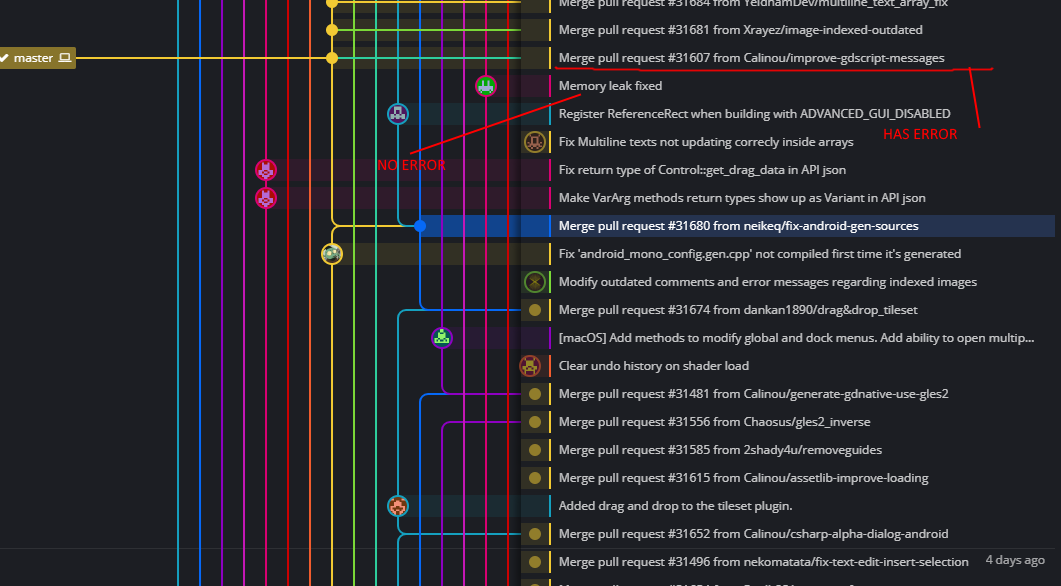Image resolution: width=1061 pixels, height=586 pixels.
Task: Click the laptop icon on master label
Action: click(65, 58)
